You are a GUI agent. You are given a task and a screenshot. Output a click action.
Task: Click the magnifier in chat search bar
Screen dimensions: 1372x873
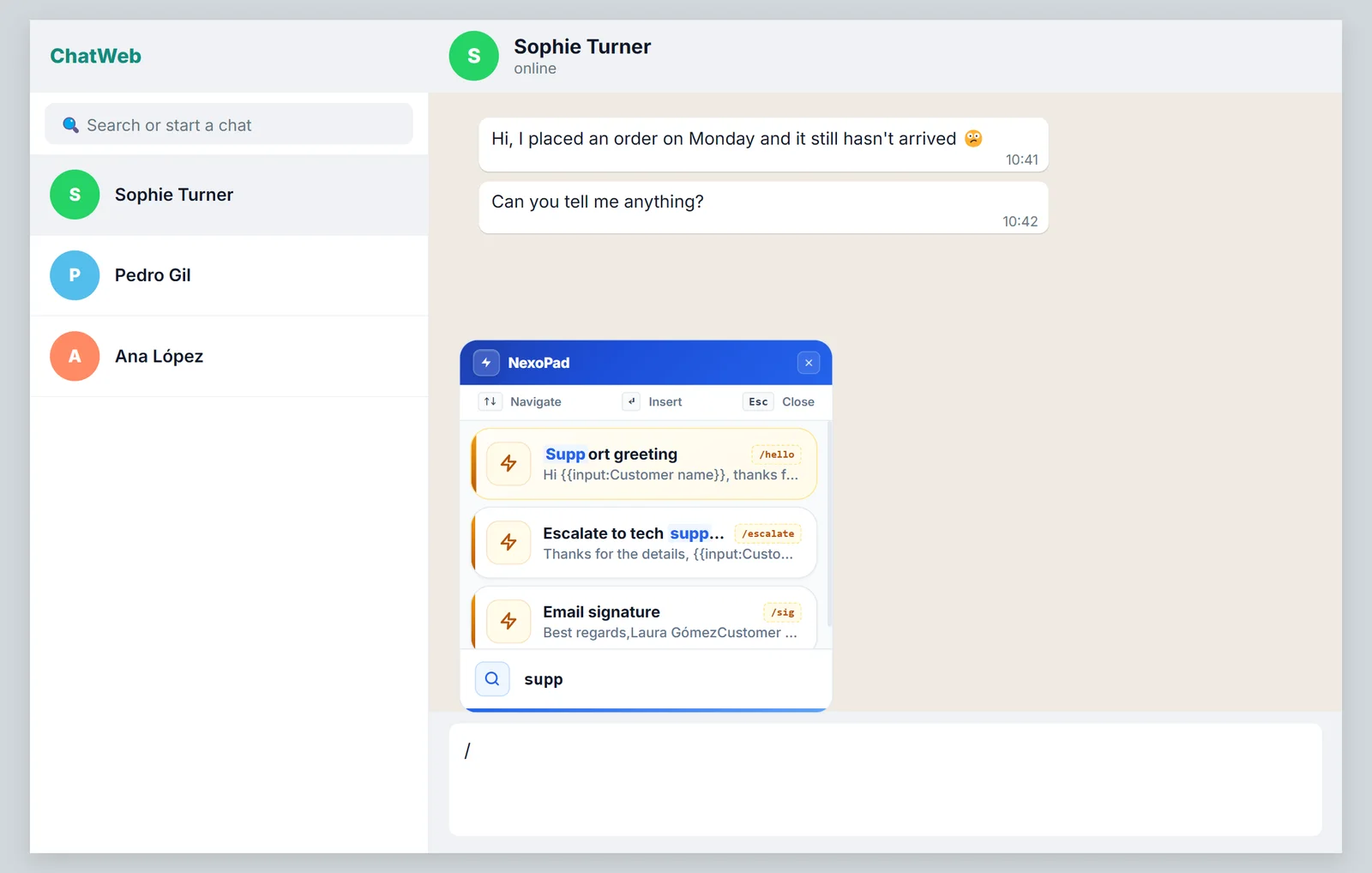point(70,125)
